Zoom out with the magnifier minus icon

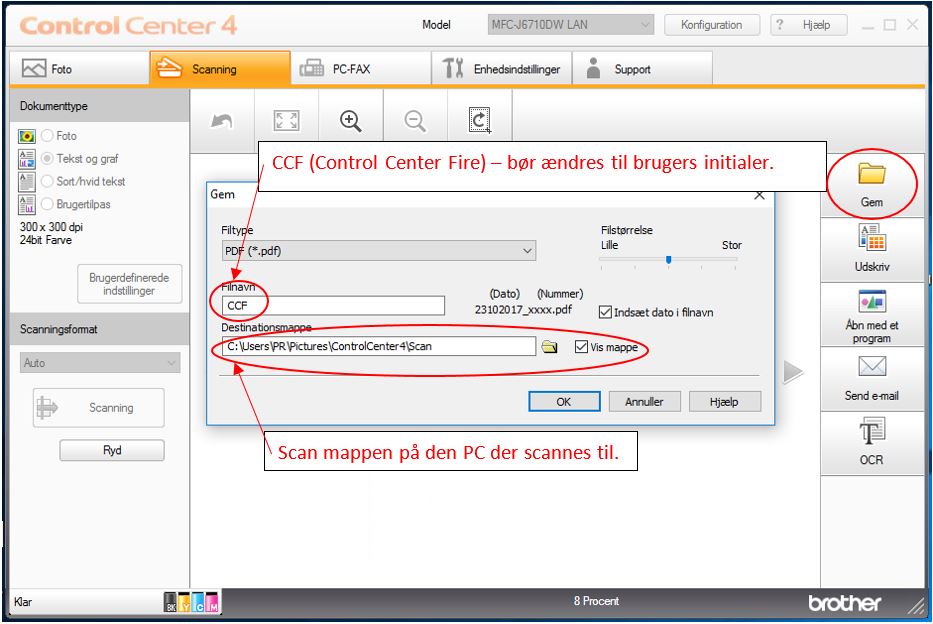pos(415,121)
